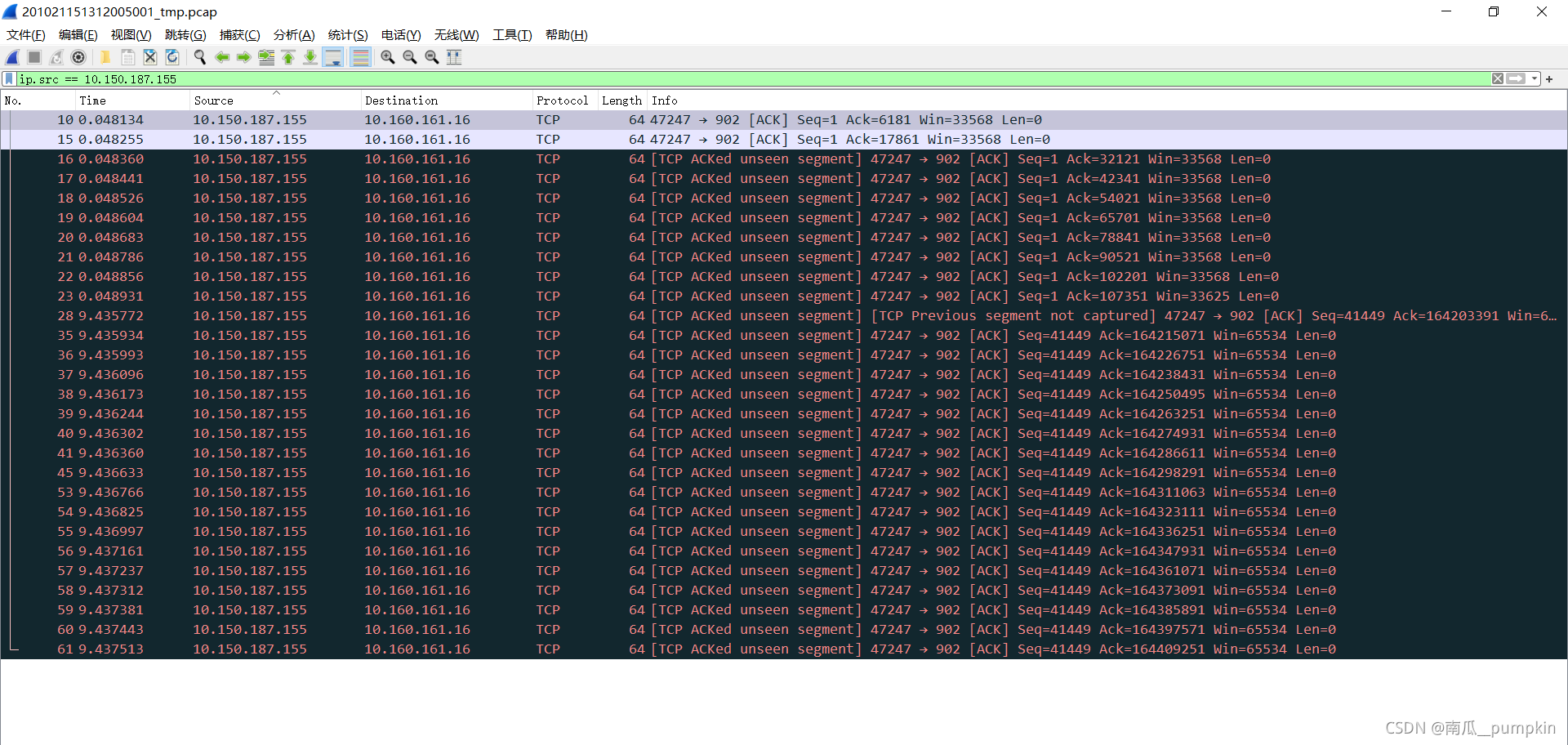Click the stop capture square icon
Image resolution: width=1568 pixels, height=745 pixels.
34,57
